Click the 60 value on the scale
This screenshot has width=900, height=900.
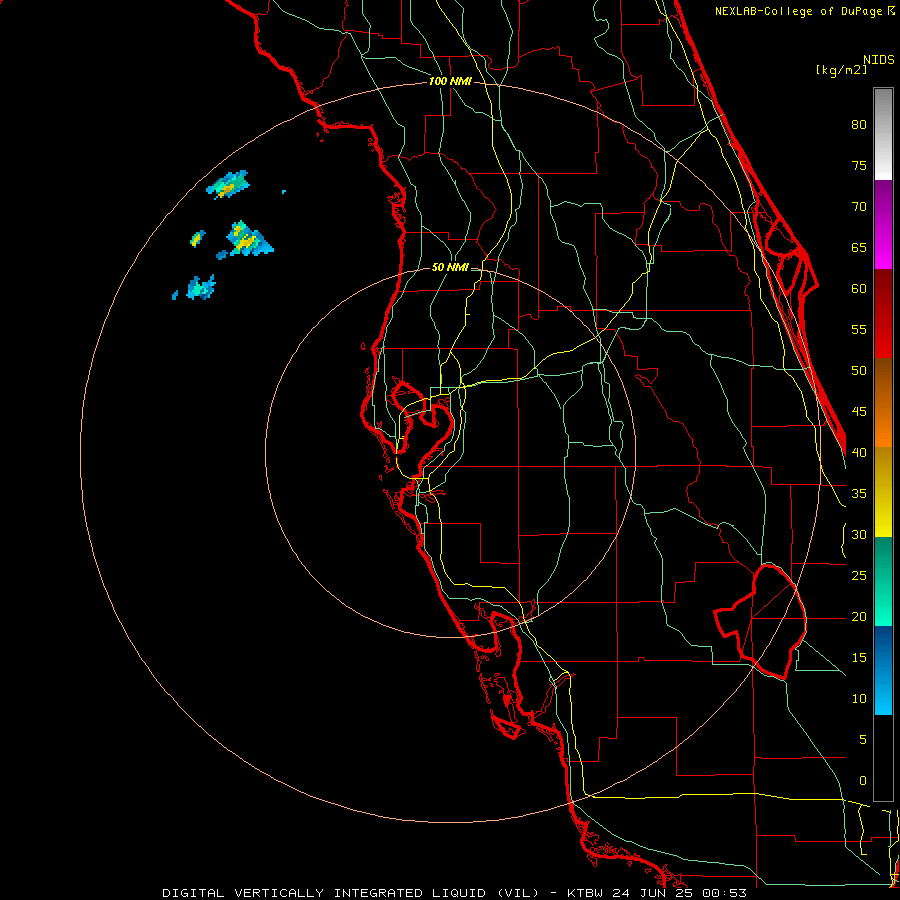(x=859, y=289)
